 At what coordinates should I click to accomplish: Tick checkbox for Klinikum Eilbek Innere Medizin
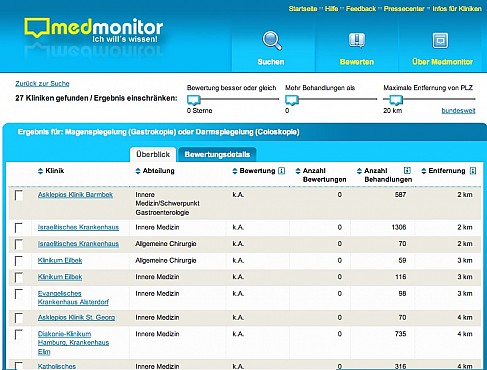[x=19, y=277]
